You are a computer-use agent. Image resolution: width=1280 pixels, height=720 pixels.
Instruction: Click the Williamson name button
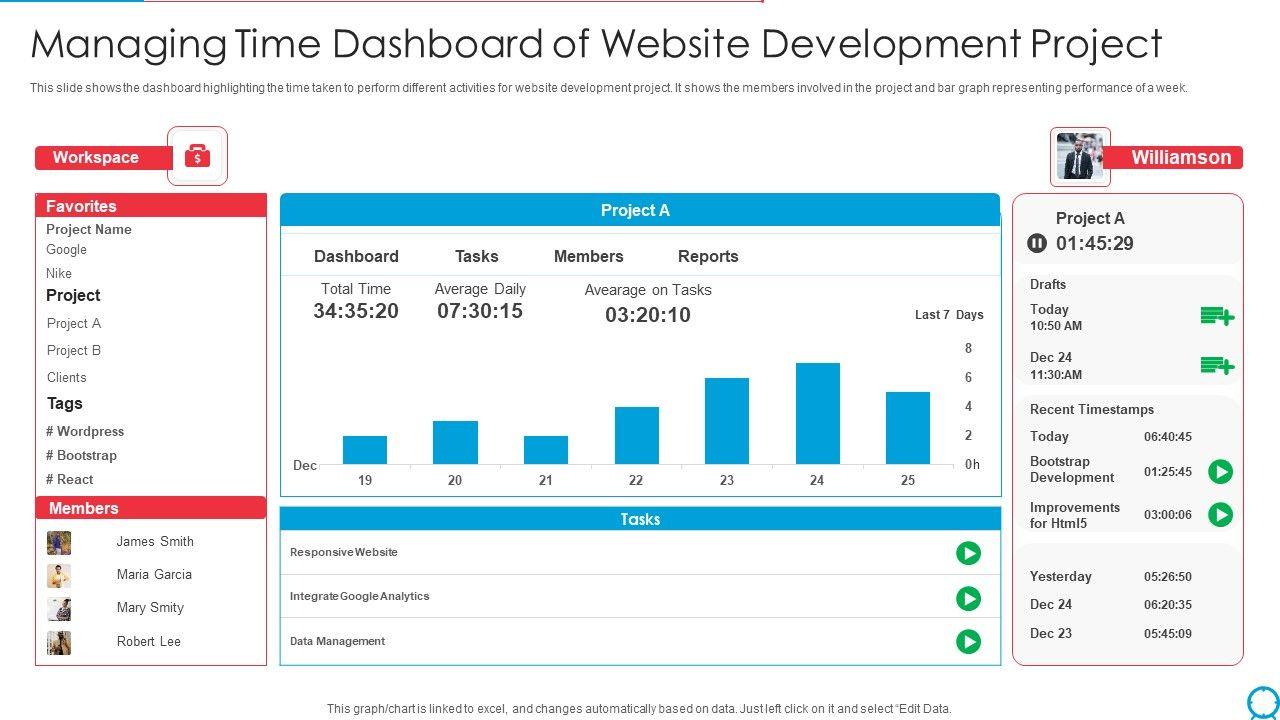1173,157
